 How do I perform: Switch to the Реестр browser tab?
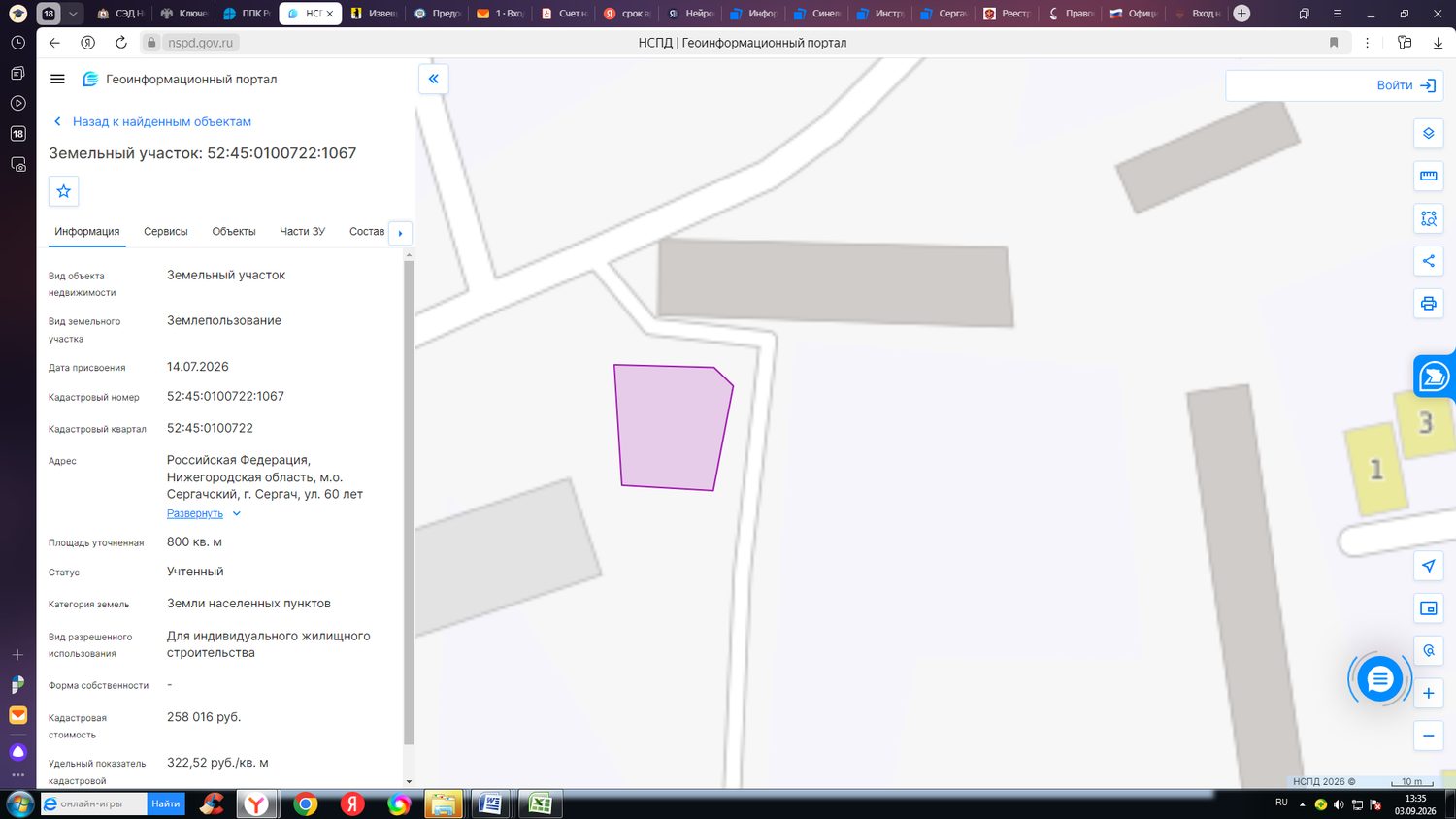coord(1008,14)
